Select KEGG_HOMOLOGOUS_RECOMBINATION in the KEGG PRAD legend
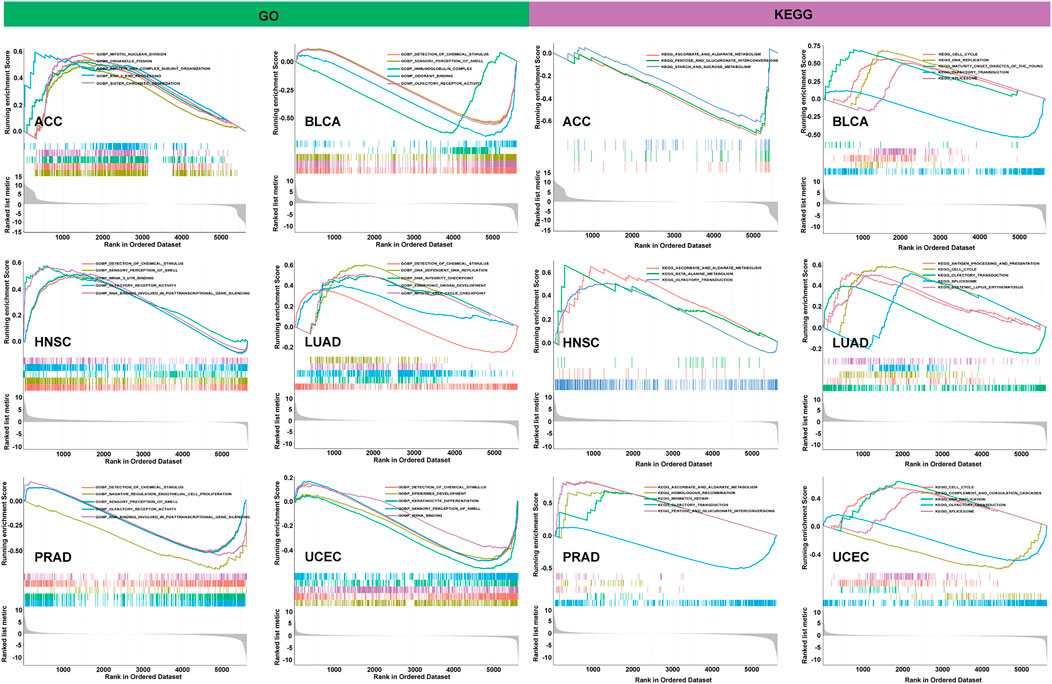 pos(697,493)
